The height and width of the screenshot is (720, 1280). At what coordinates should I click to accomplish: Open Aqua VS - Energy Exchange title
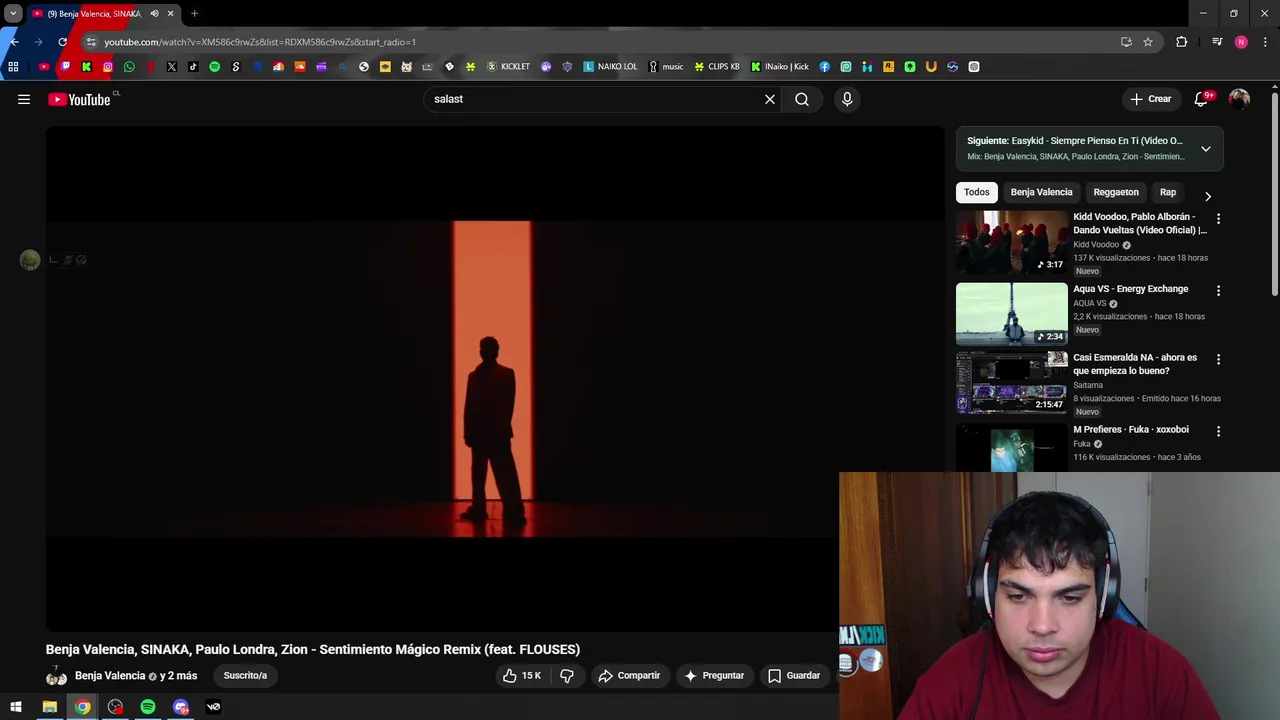click(1131, 289)
